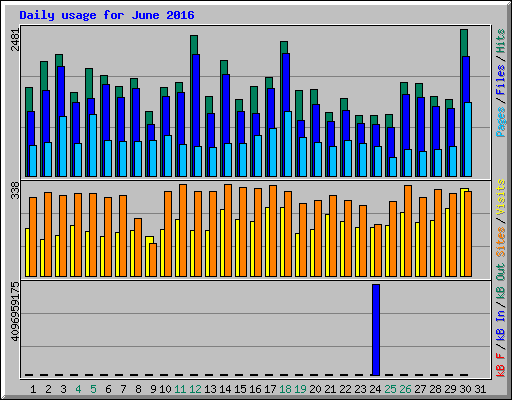Image resolution: width=512 pixels, height=400 pixels.
Task: Select the orange Sites bar for day 8
Action: pyautogui.click(x=138, y=247)
